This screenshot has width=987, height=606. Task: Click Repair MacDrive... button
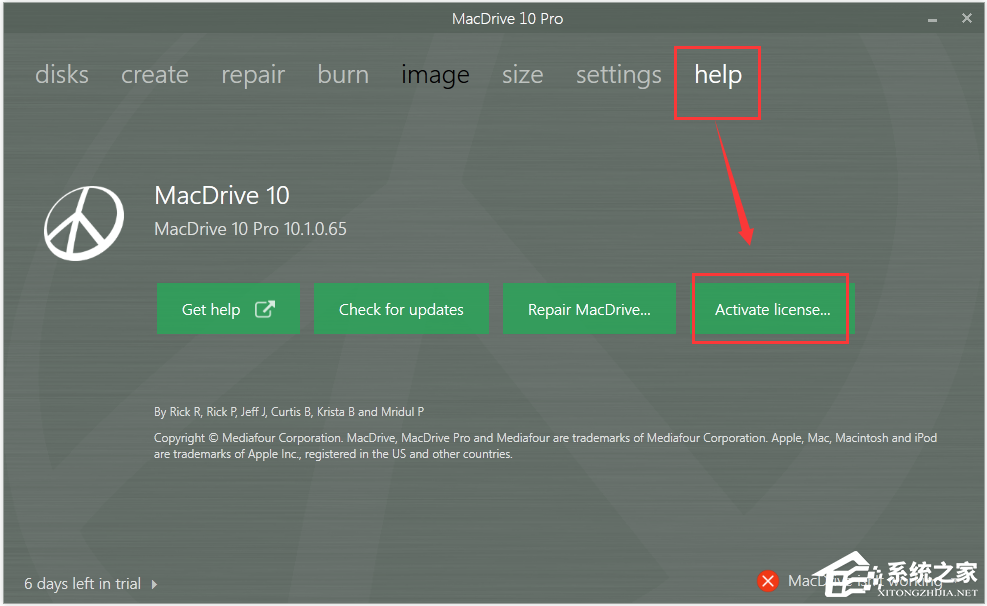(589, 309)
